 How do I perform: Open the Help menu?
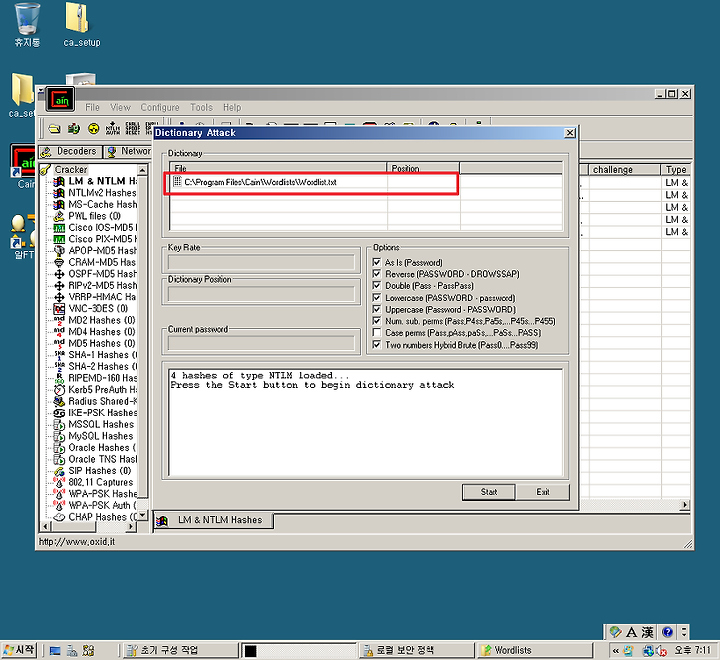232,107
